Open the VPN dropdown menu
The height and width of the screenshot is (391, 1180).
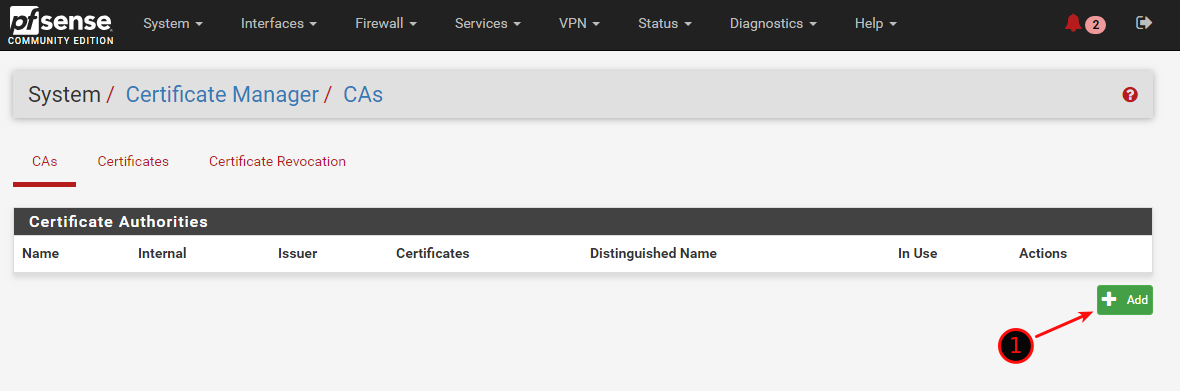click(579, 23)
